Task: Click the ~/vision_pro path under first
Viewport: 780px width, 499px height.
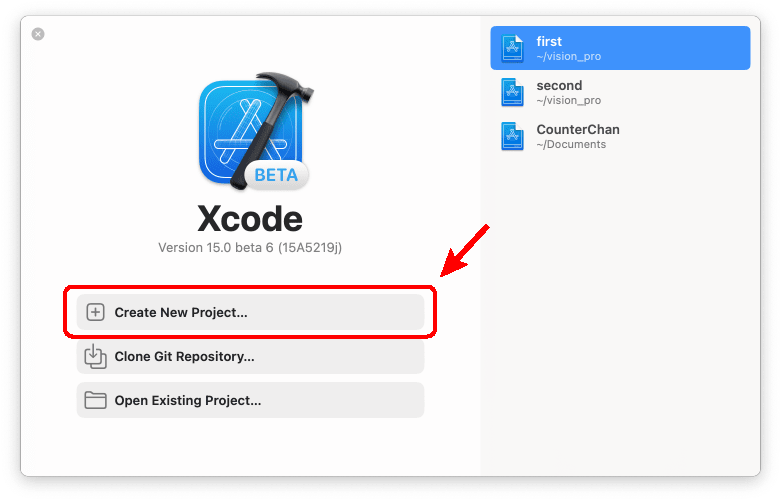Action: coord(568,56)
